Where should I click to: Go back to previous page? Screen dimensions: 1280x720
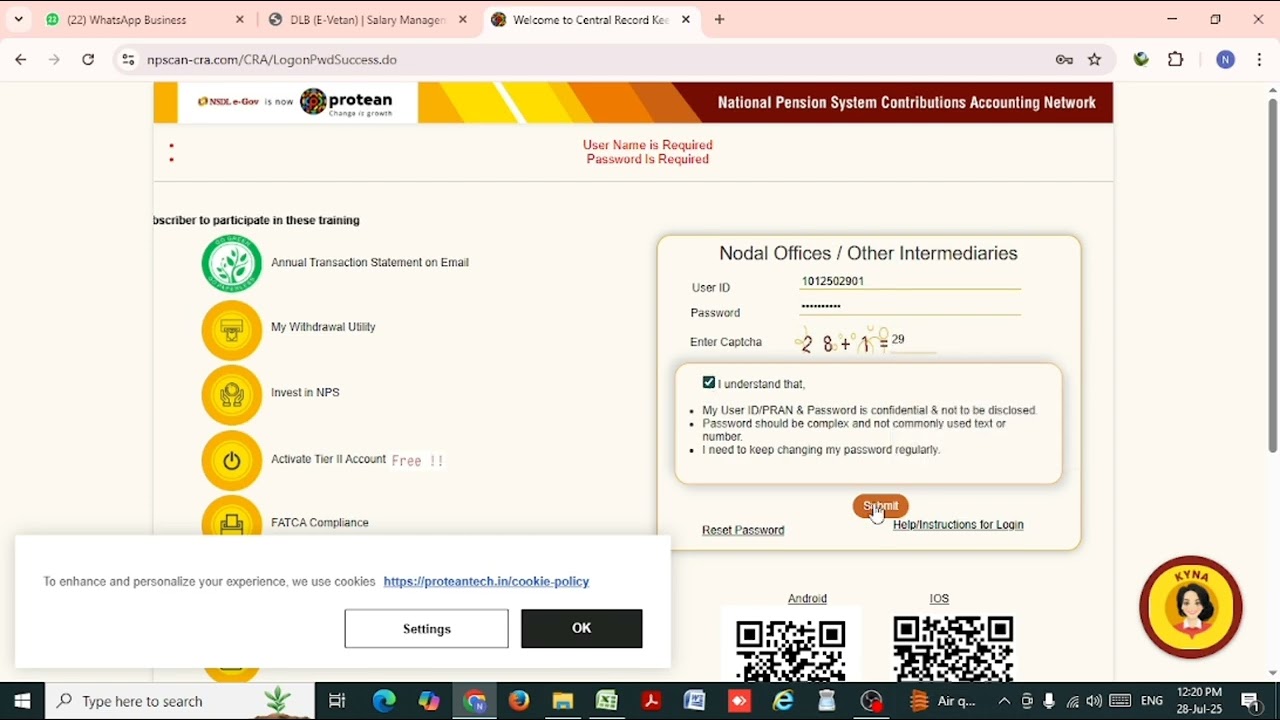[21, 60]
